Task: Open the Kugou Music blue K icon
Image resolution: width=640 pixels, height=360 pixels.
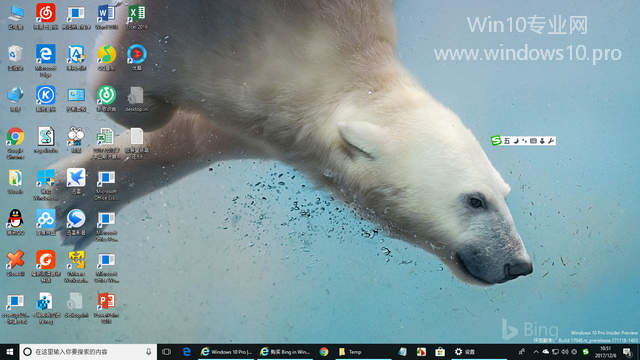Action: point(45,98)
